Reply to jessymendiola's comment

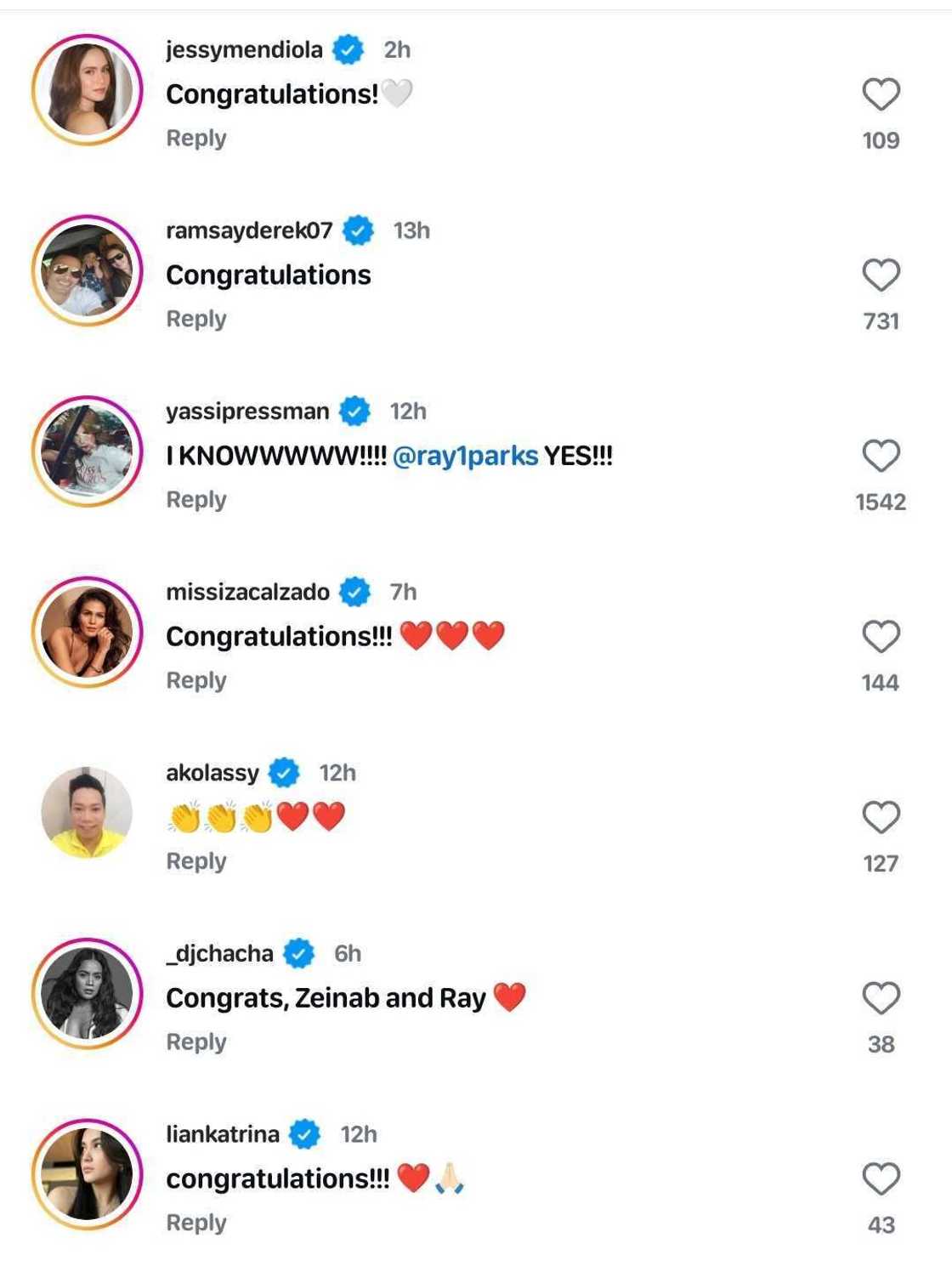click(x=196, y=137)
